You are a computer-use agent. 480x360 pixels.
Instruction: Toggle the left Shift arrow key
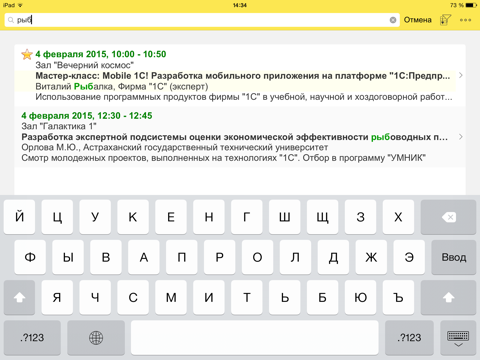(x=19, y=297)
